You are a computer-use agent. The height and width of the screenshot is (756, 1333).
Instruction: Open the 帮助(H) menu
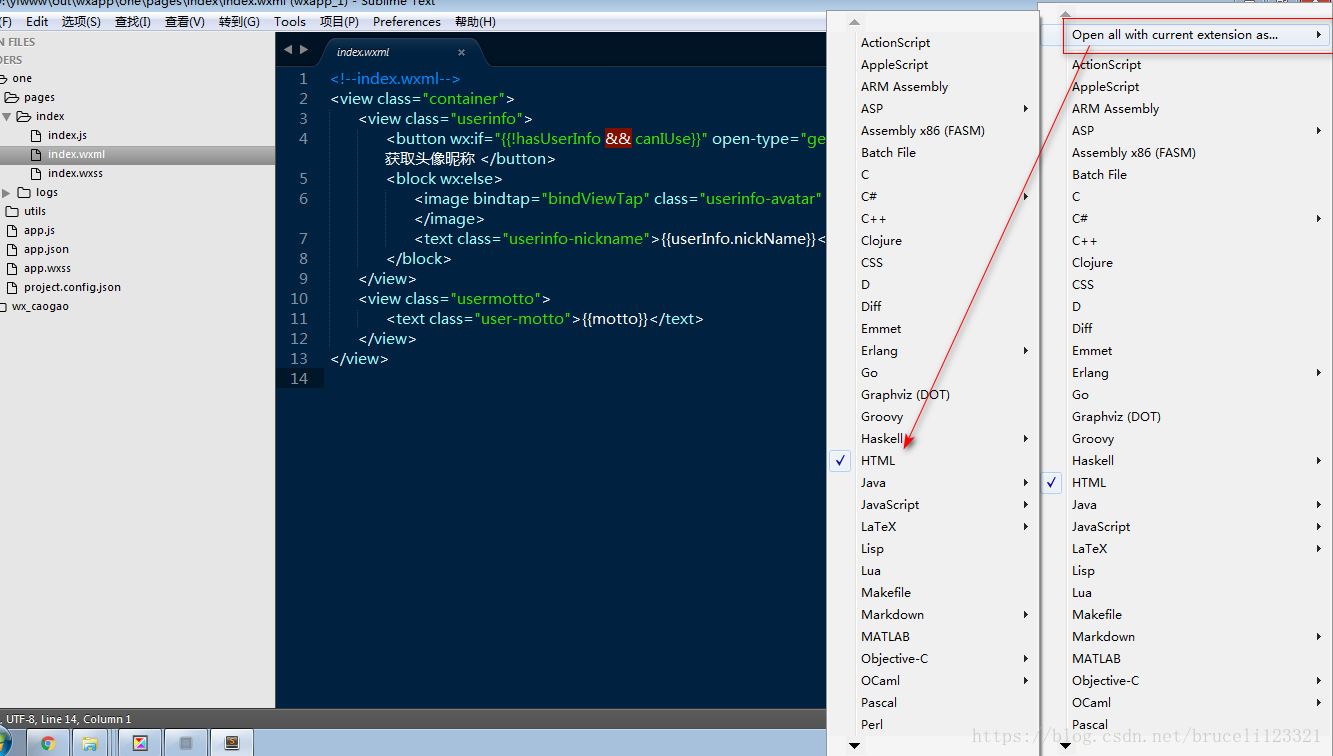click(475, 21)
